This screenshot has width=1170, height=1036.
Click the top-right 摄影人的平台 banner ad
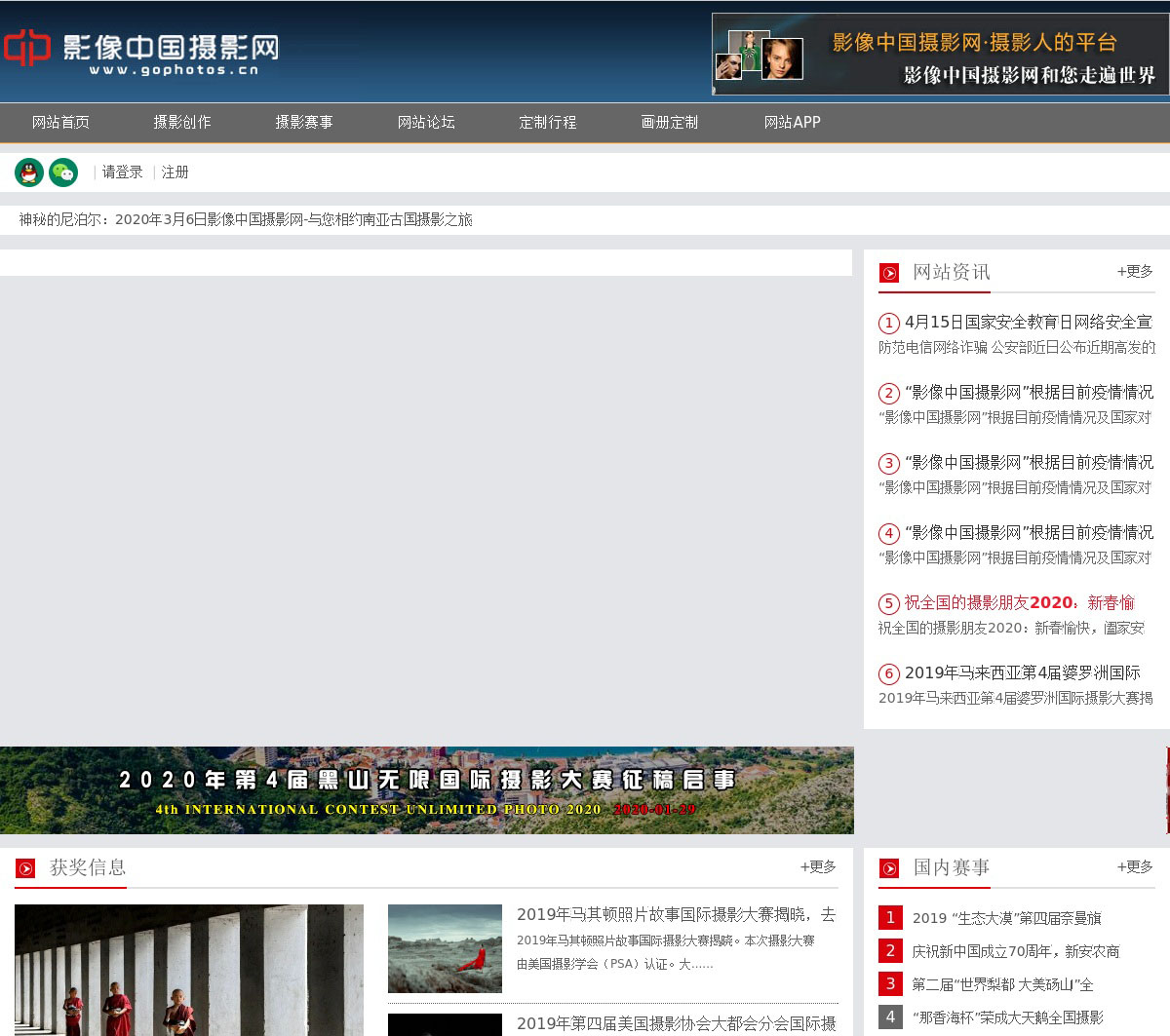pos(940,55)
